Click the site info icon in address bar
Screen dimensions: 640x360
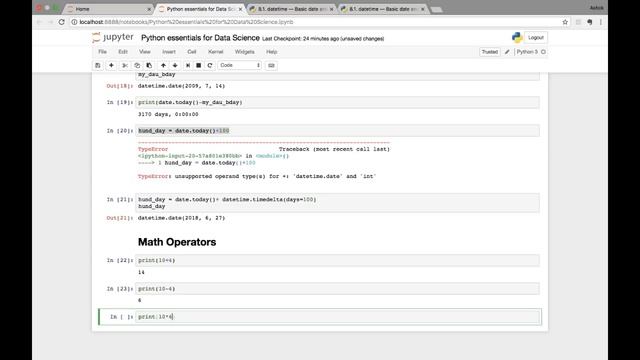coord(74,22)
